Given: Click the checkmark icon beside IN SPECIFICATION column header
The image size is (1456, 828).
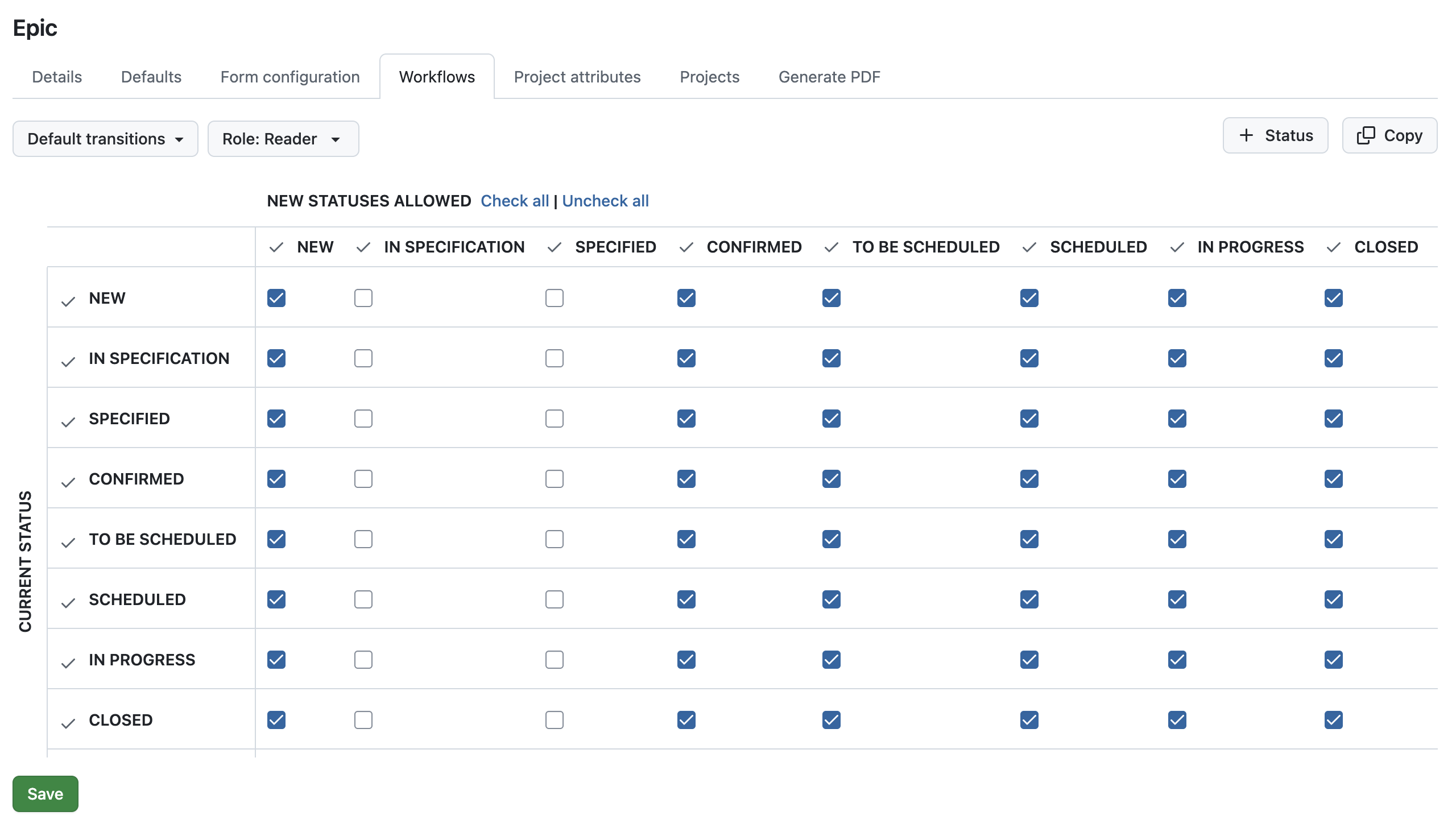Looking at the screenshot, I should coord(363,247).
